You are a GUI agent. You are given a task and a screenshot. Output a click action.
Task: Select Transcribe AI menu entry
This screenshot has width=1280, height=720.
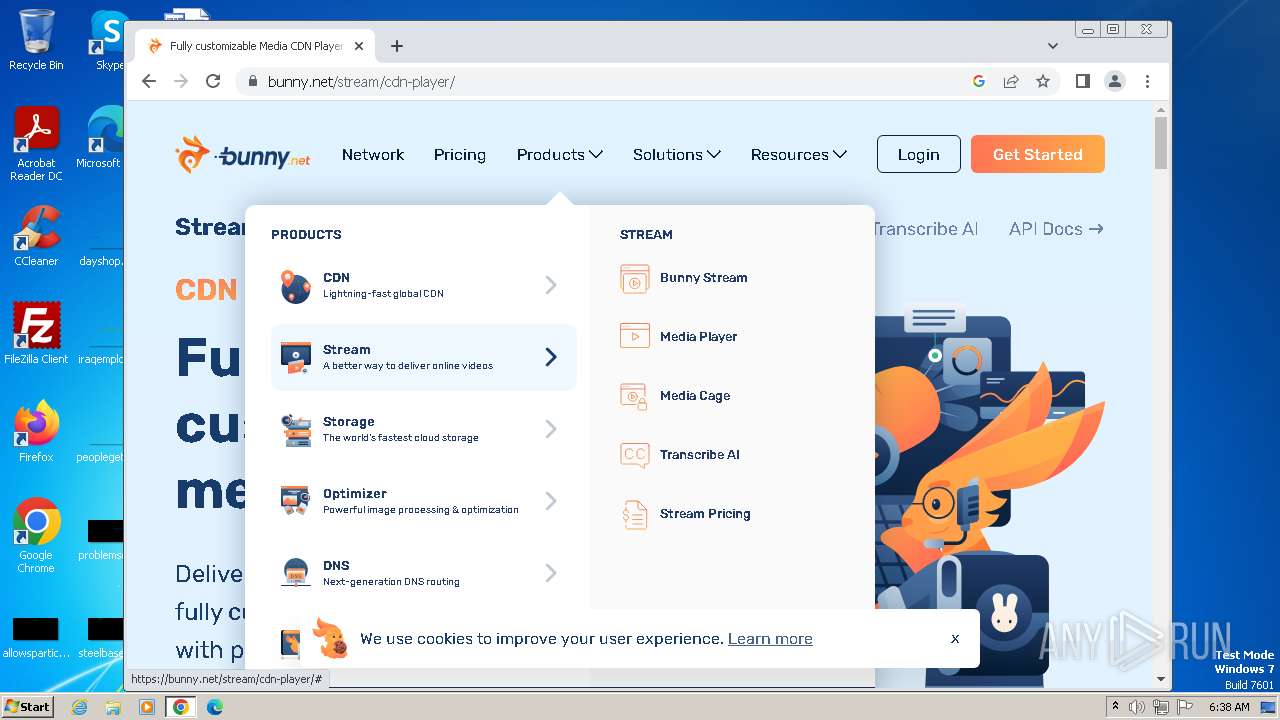coord(700,455)
